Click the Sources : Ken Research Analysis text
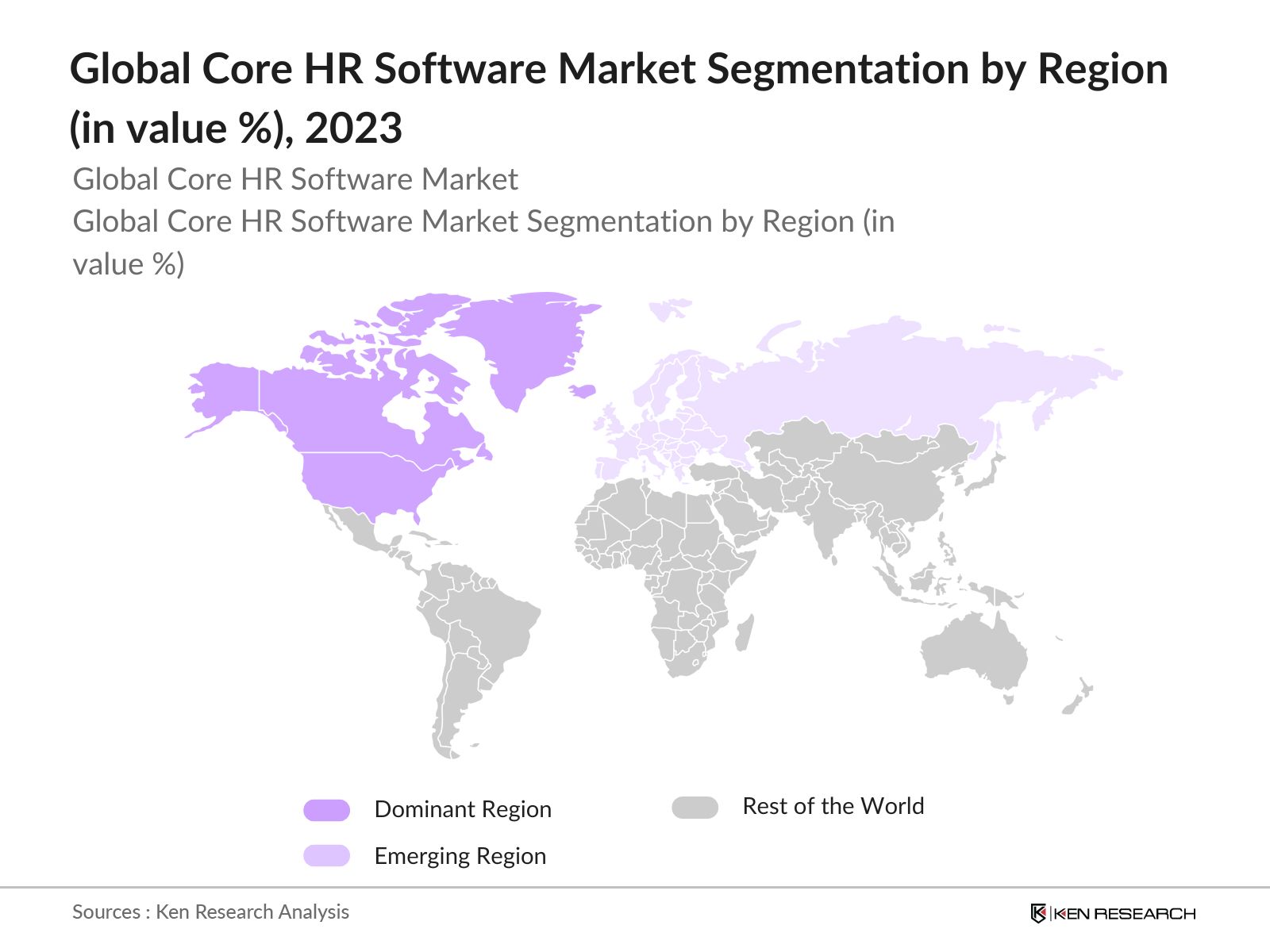Image resolution: width=1270 pixels, height=952 pixels. click(210, 912)
